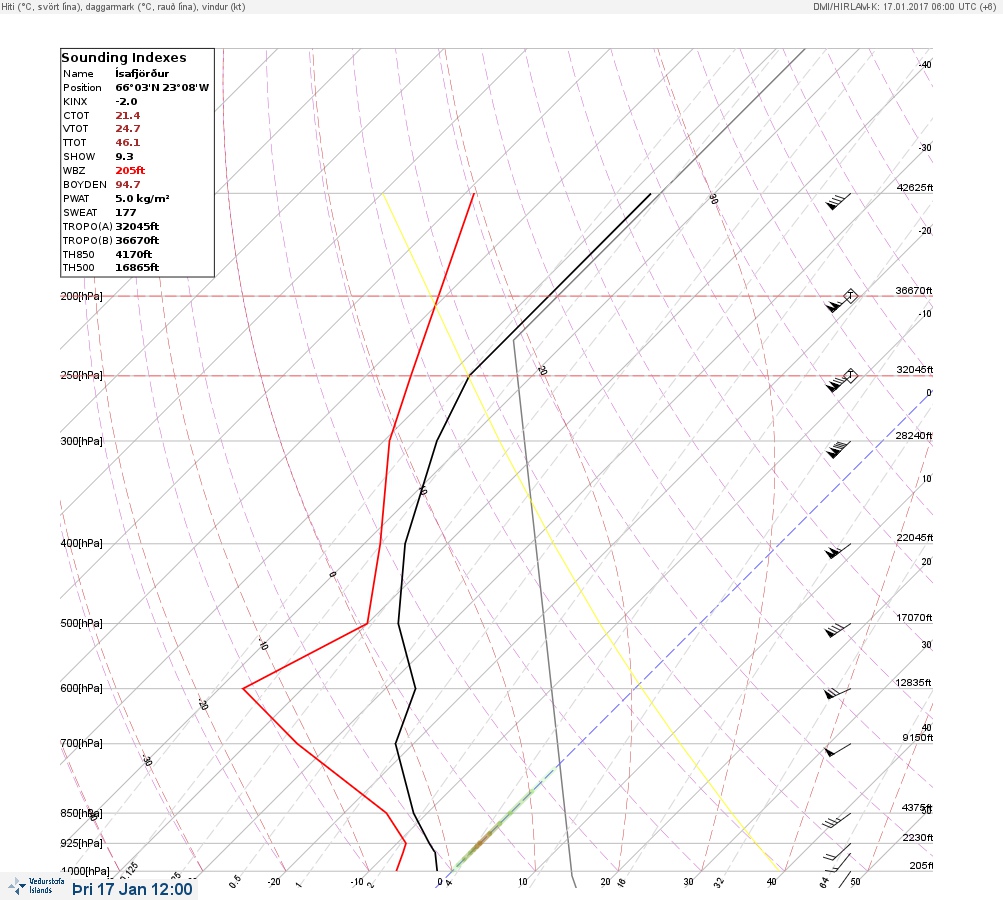Select the VTOT value 24.7
Image resolution: width=1003 pixels, height=900 pixels.
click(128, 129)
